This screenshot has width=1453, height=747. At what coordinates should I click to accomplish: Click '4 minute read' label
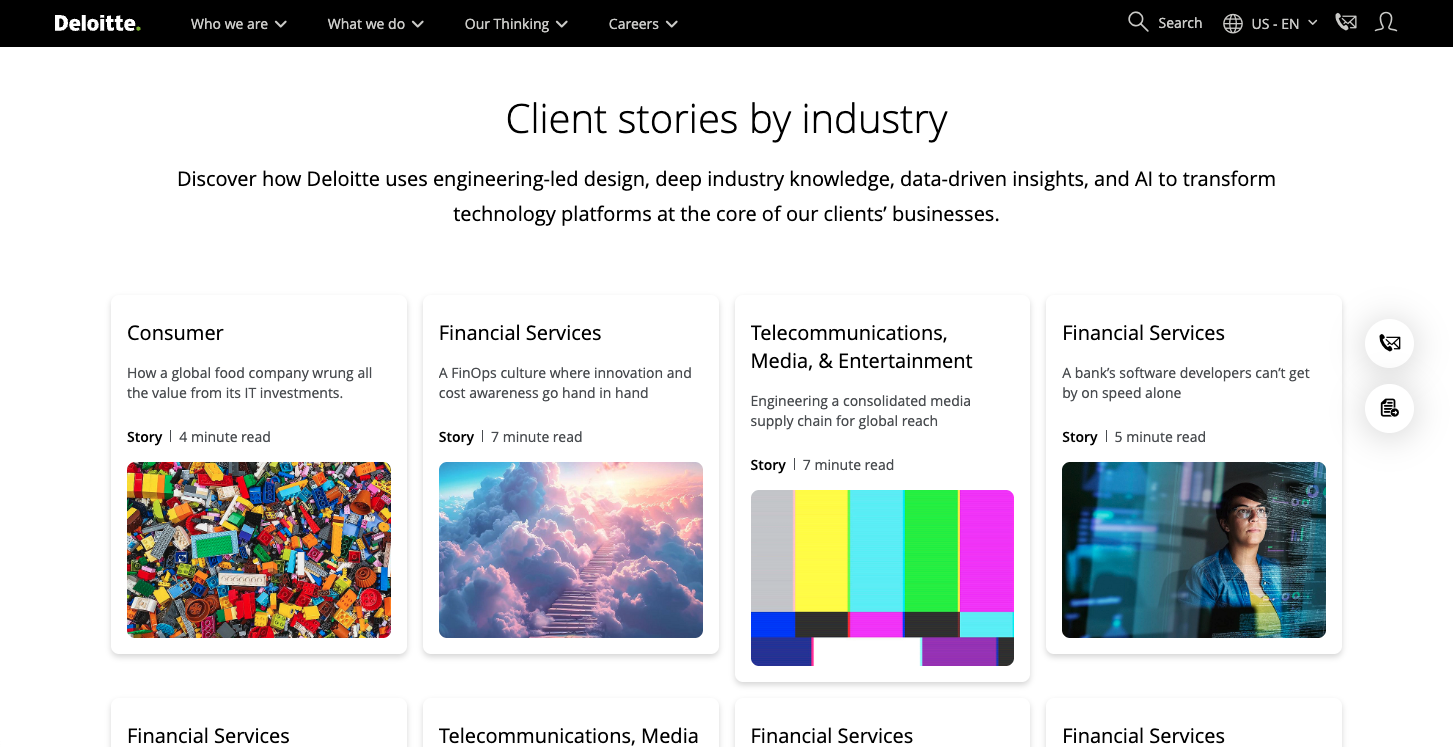coord(225,437)
